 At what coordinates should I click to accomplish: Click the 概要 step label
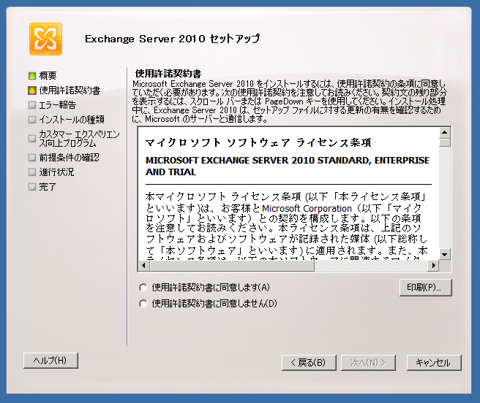point(48,76)
